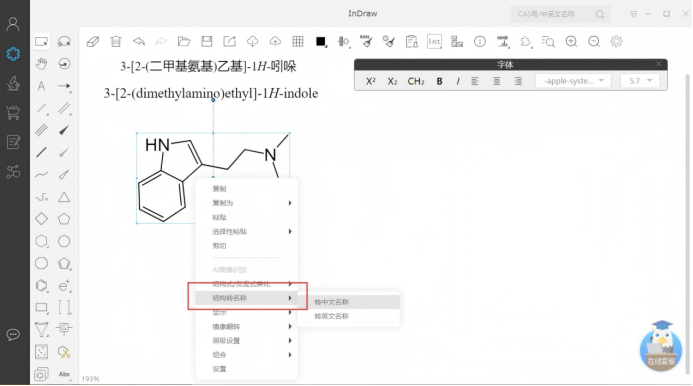Click the cloud download icon
The image size is (693, 386).
click(252, 42)
